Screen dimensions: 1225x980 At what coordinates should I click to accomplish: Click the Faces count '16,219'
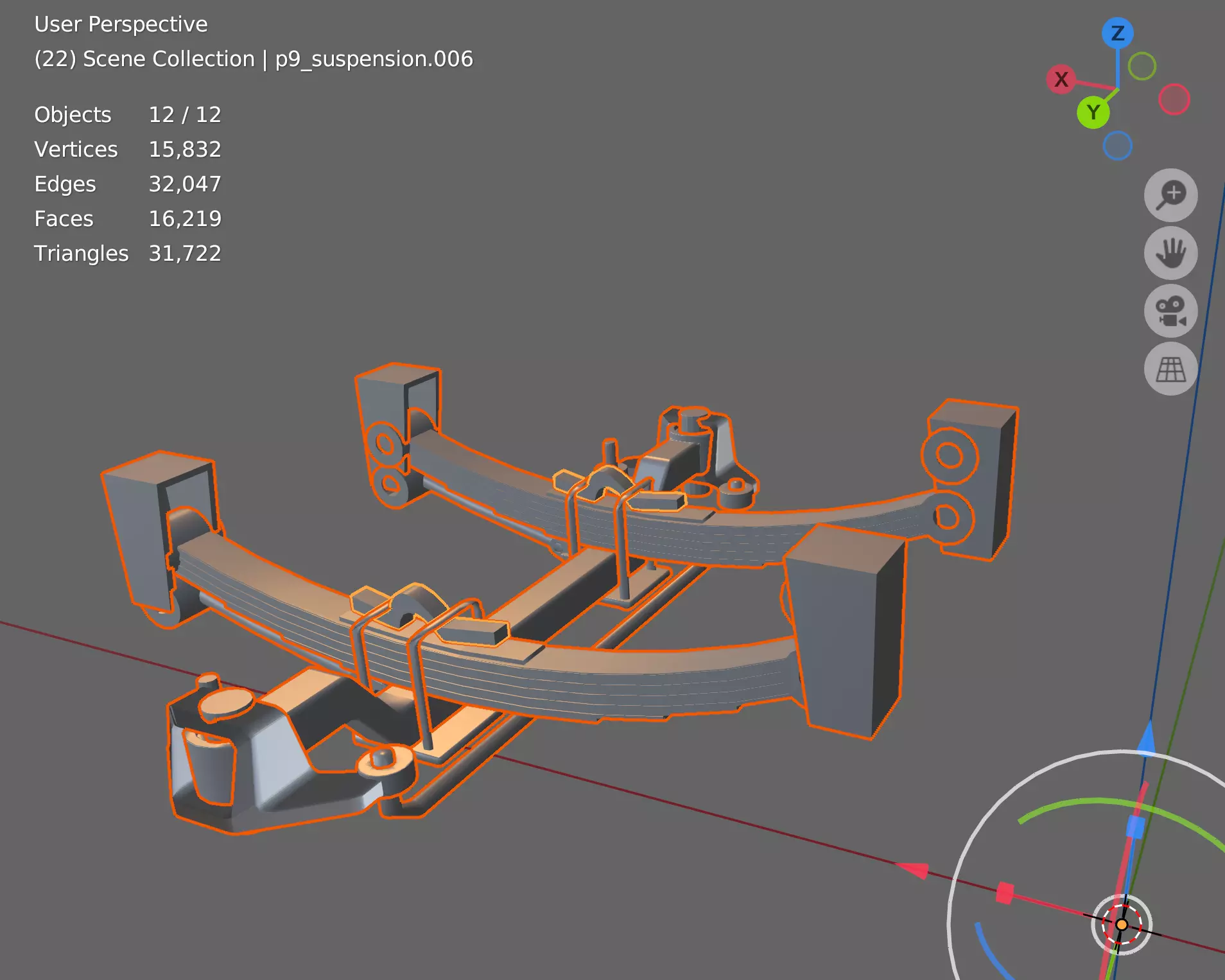click(x=185, y=218)
